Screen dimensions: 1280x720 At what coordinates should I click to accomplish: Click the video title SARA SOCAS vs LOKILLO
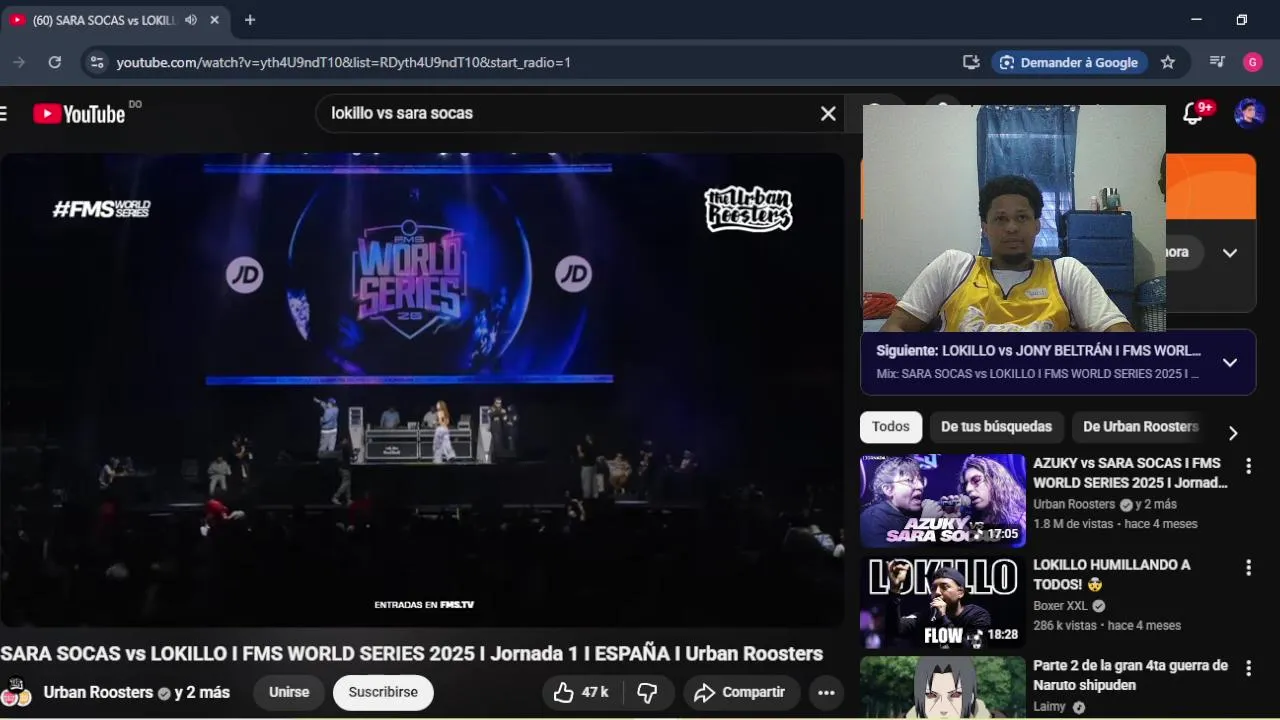coord(411,653)
